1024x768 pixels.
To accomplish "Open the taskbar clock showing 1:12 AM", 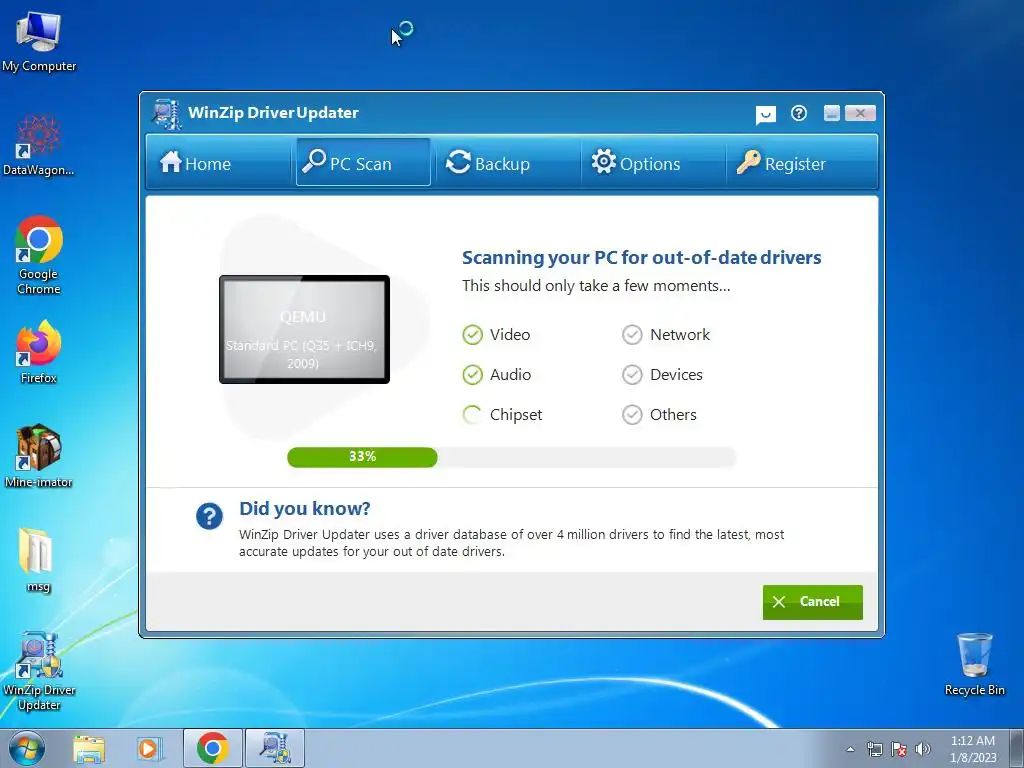I will [973, 749].
